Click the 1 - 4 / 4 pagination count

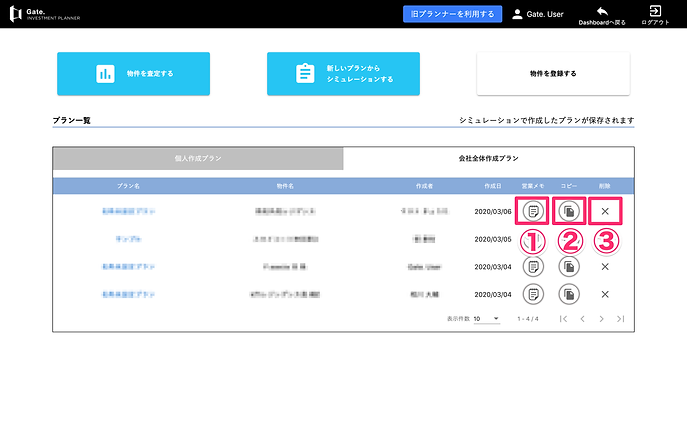528,319
